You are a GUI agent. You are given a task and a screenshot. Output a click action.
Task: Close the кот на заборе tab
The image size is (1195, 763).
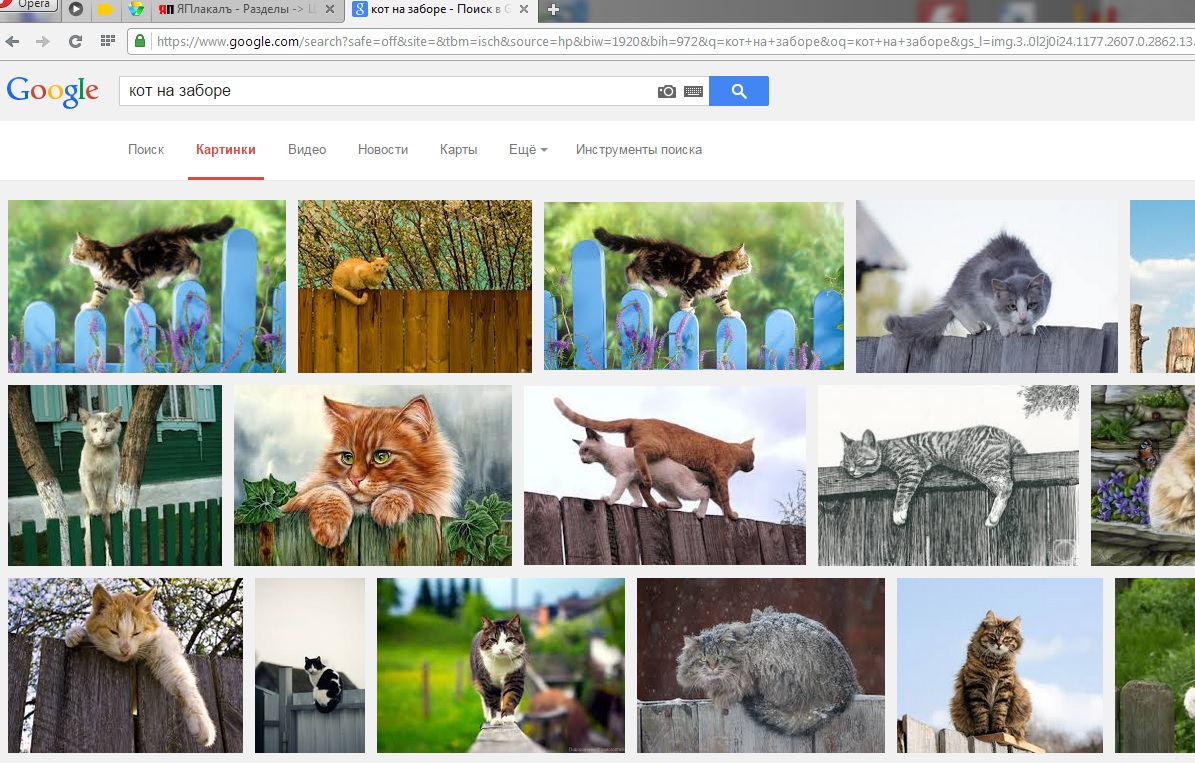pyautogui.click(x=524, y=9)
